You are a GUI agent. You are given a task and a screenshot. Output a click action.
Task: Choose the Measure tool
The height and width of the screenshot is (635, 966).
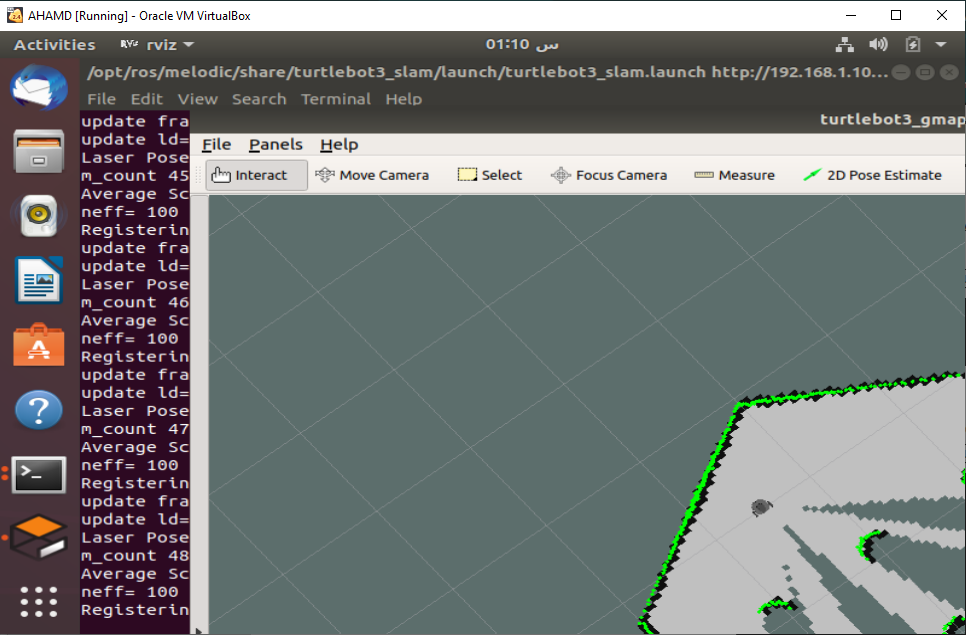click(x=734, y=174)
